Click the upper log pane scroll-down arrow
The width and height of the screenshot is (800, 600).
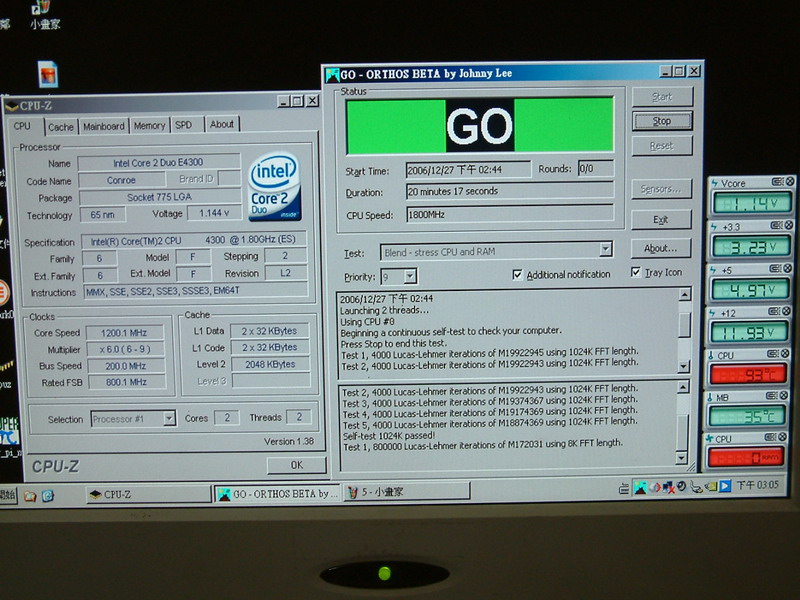pyautogui.click(x=684, y=366)
